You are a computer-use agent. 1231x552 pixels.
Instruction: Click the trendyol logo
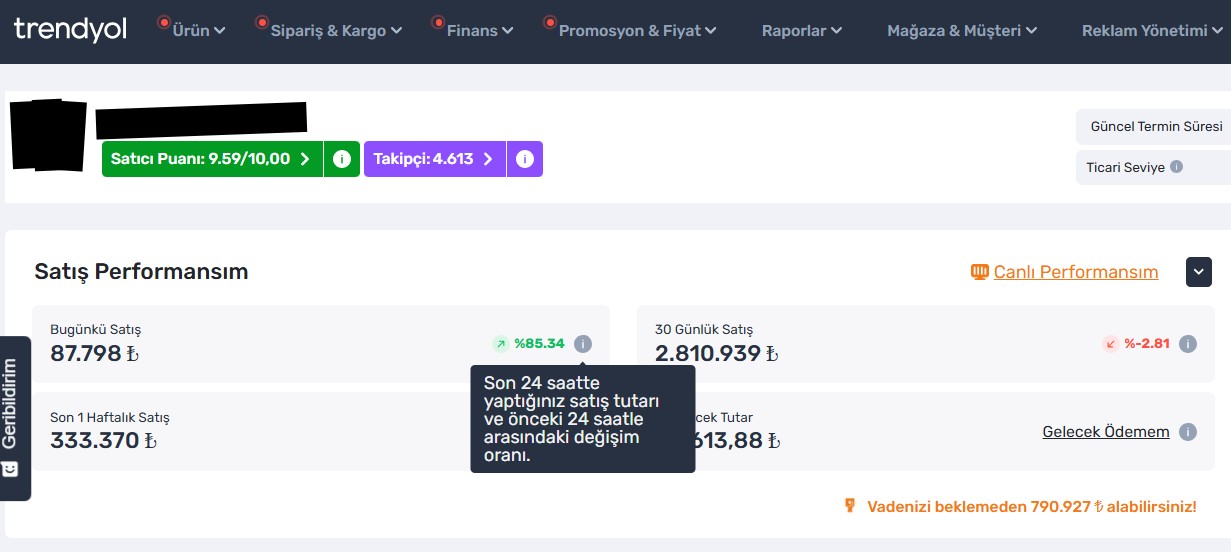(70, 30)
